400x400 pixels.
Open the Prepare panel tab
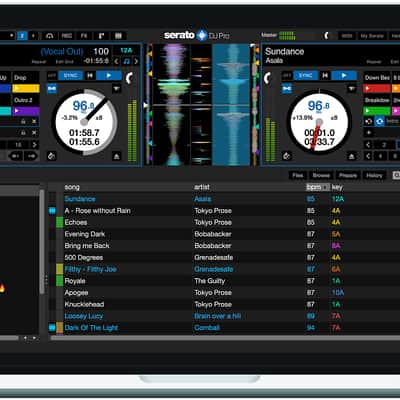[348, 175]
